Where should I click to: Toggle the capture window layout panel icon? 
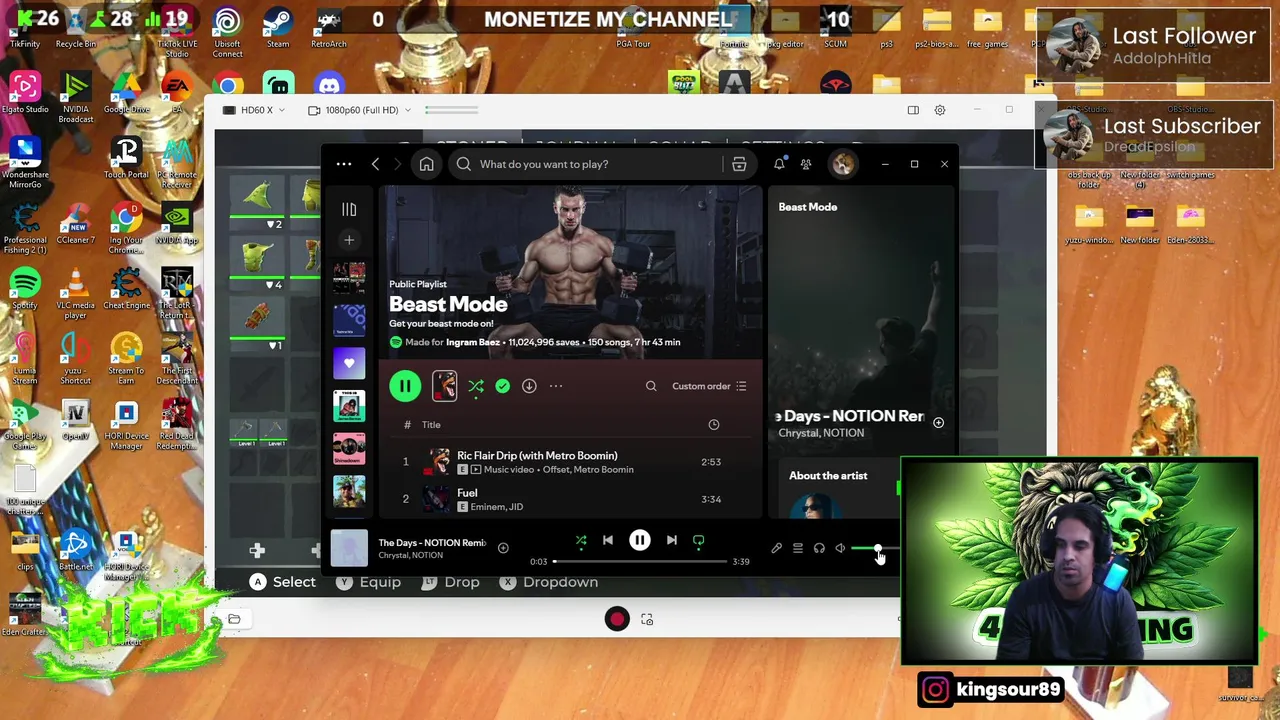point(913,110)
